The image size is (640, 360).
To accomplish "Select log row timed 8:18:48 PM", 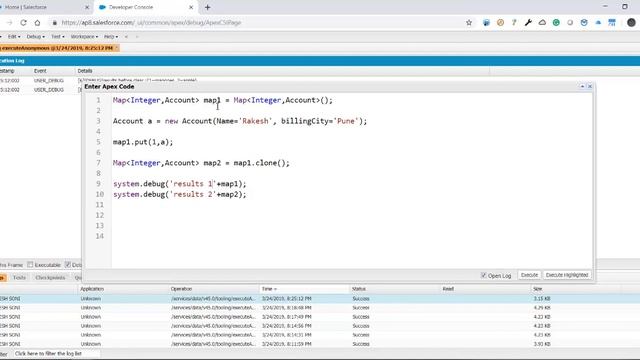I will [320, 308].
